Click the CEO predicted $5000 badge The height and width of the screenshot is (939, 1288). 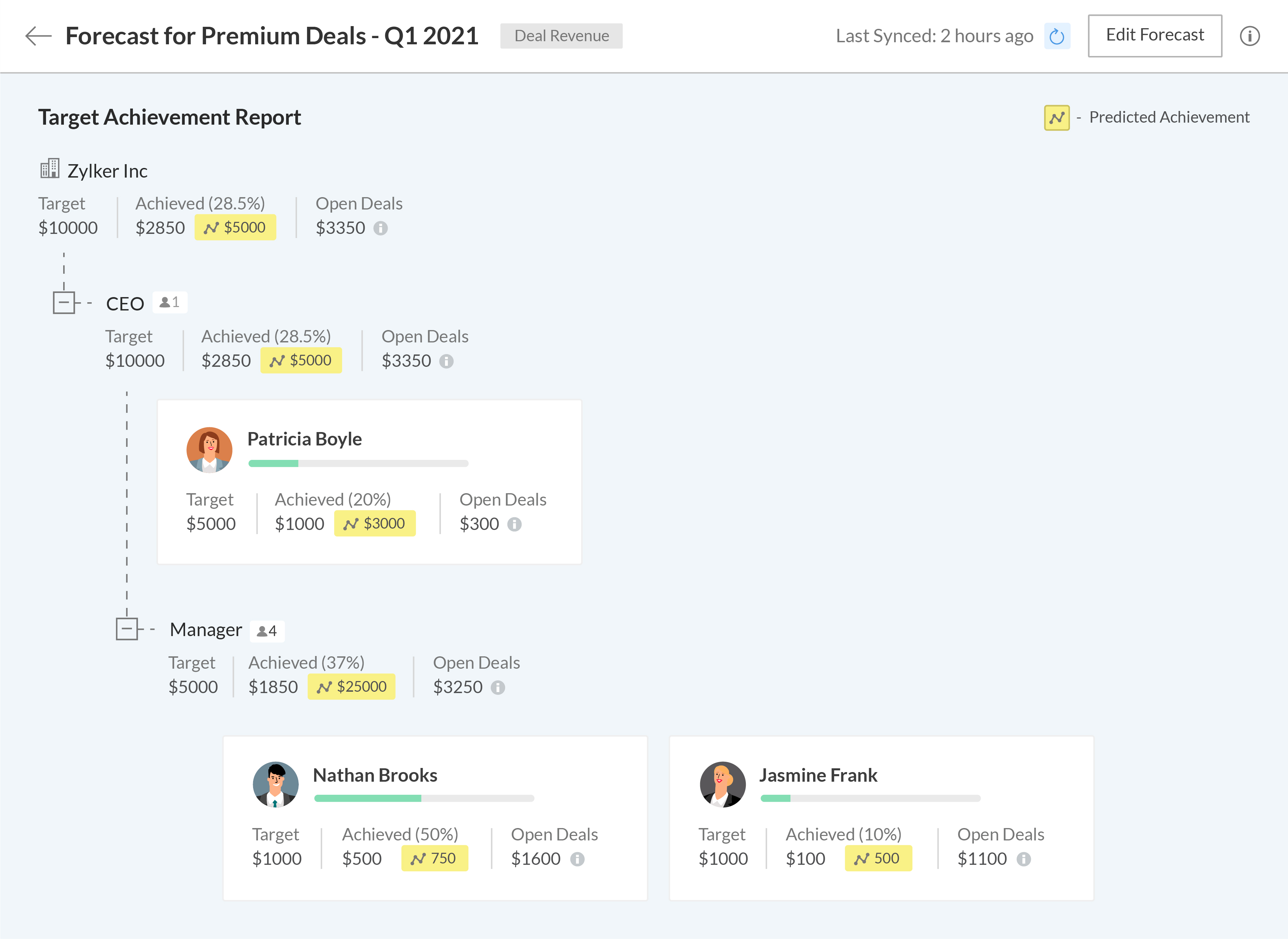pos(300,360)
